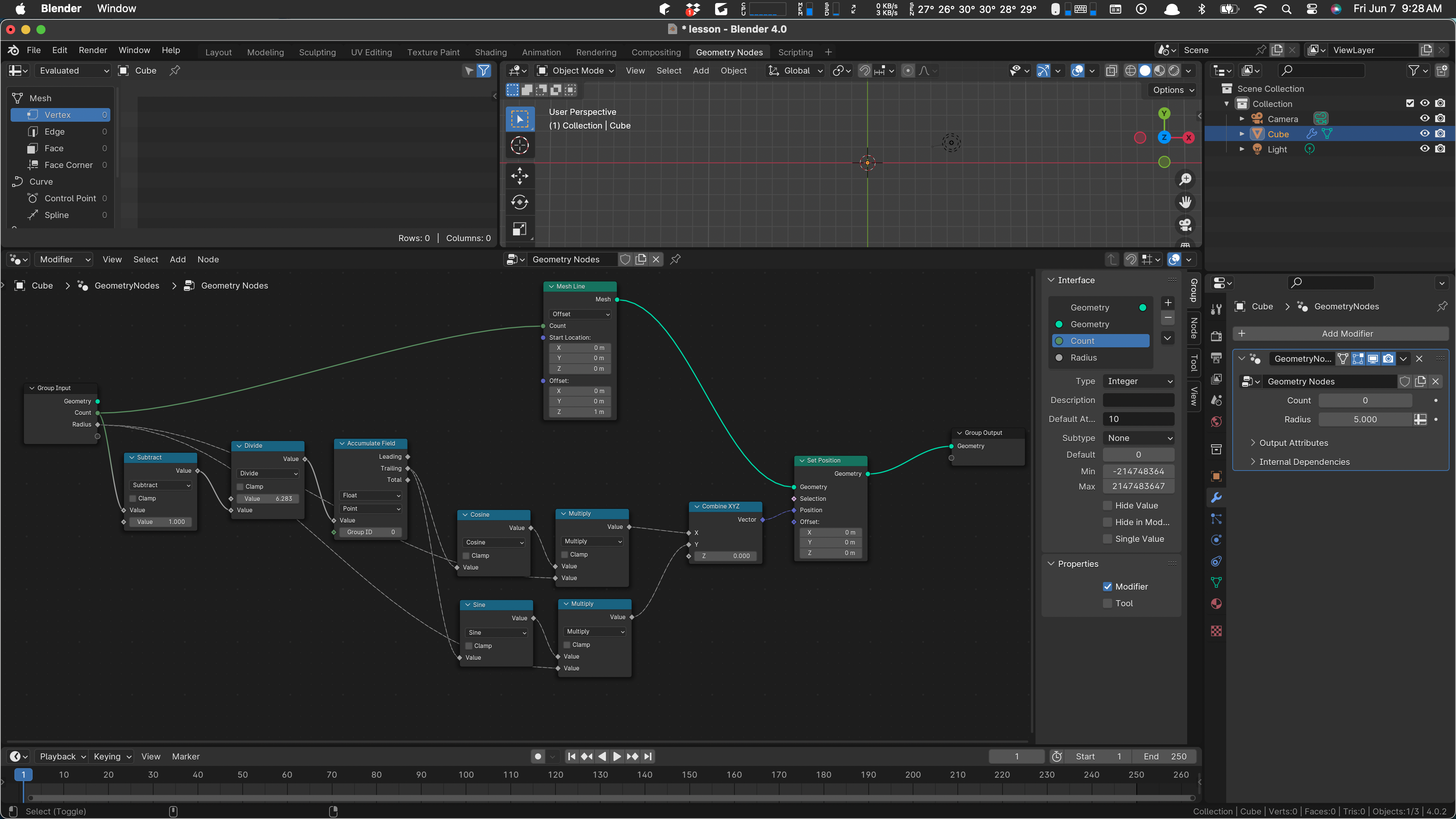Switch to wireframe viewport shading

[1130, 71]
